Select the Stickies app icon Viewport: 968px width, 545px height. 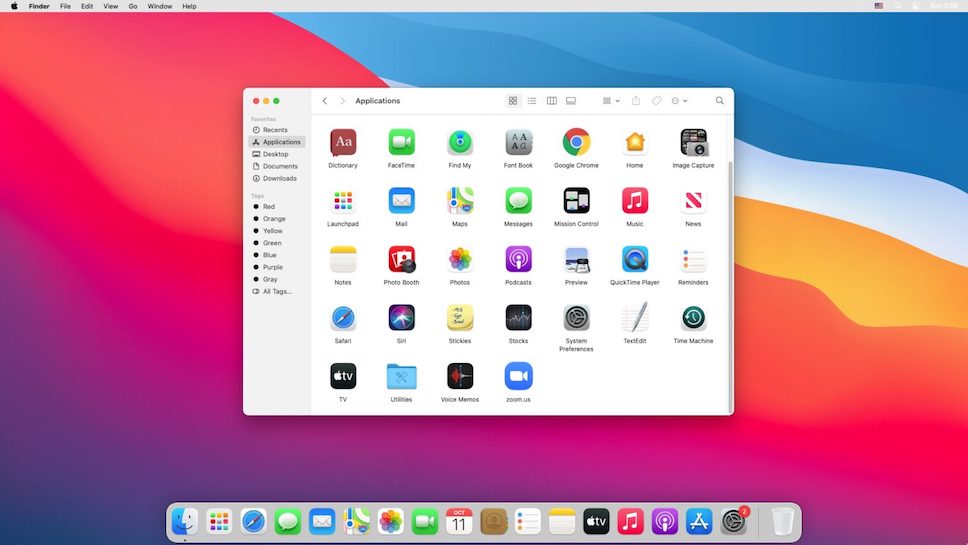tap(460, 318)
